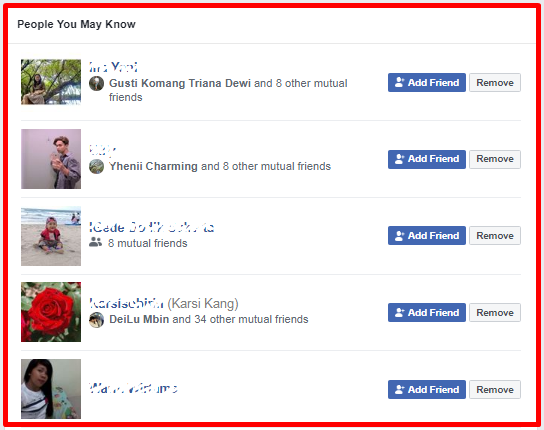The image size is (544, 430).
Task: Remove the baby on beach suggestion
Action: (495, 236)
